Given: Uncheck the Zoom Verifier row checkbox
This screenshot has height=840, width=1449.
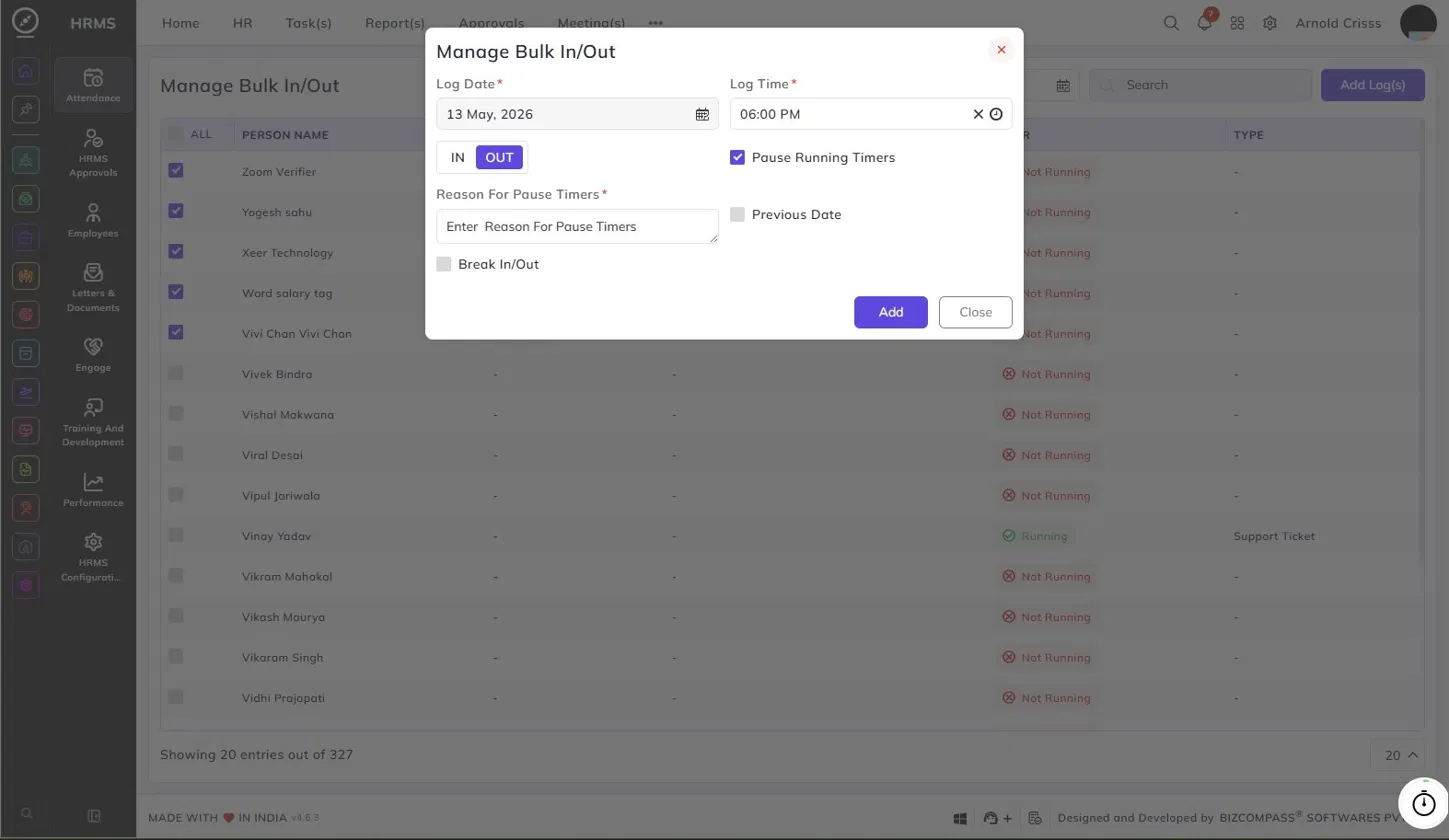Looking at the screenshot, I should [176, 171].
